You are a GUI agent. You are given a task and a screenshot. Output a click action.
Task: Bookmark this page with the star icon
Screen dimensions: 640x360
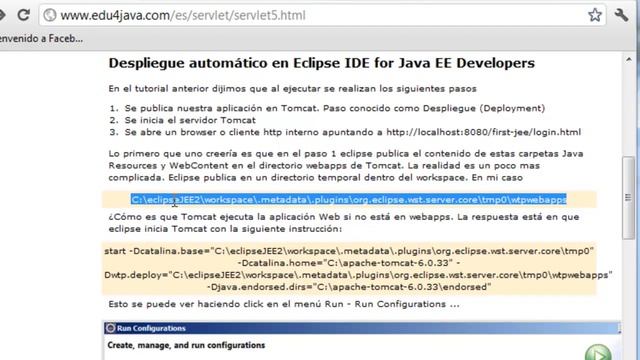click(x=595, y=15)
